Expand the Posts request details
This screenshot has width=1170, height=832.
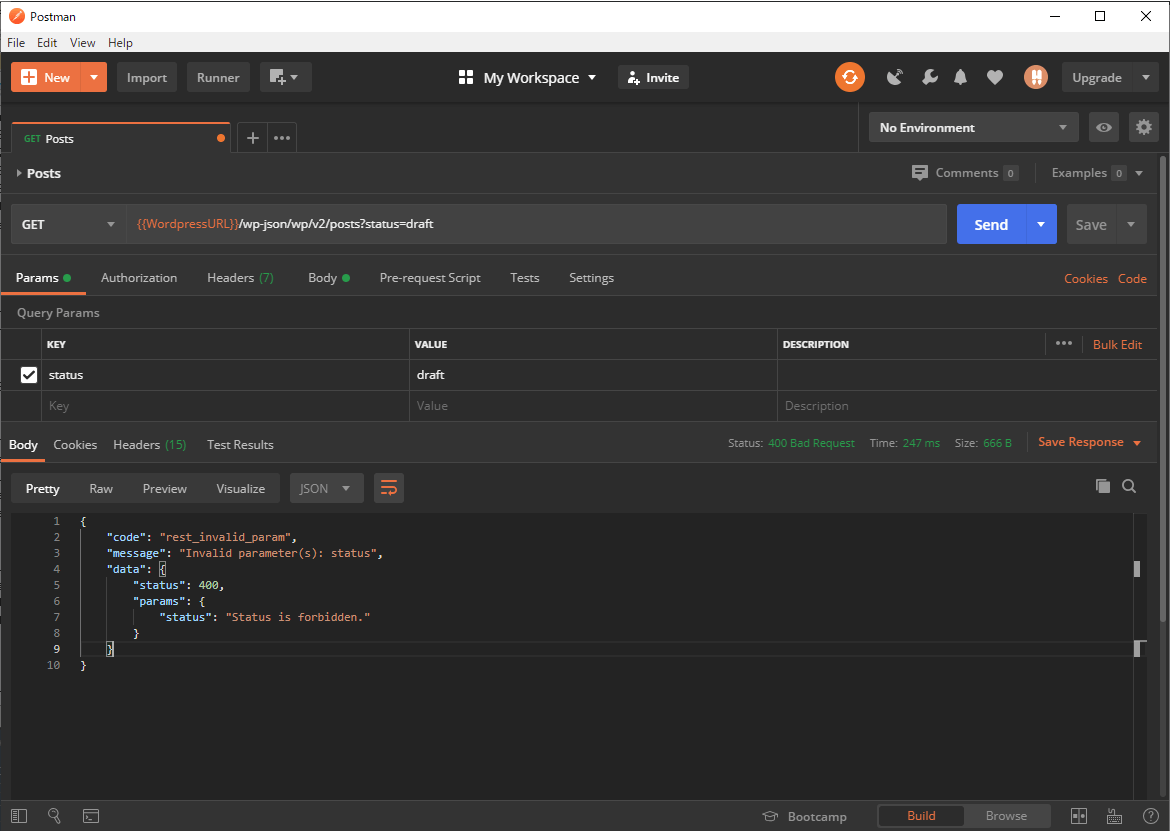19,173
